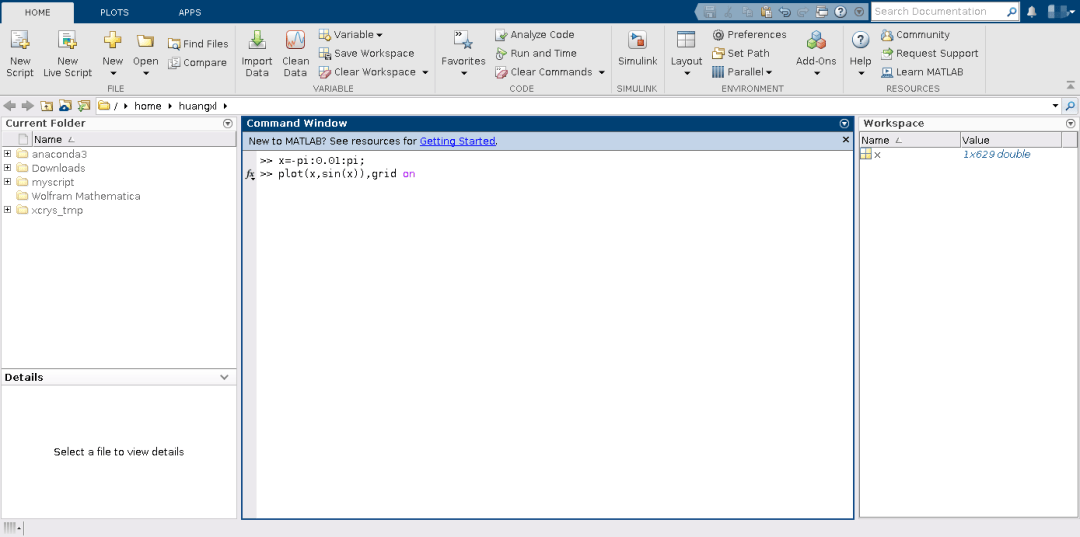Open the Variable dropdown

(x=351, y=34)
